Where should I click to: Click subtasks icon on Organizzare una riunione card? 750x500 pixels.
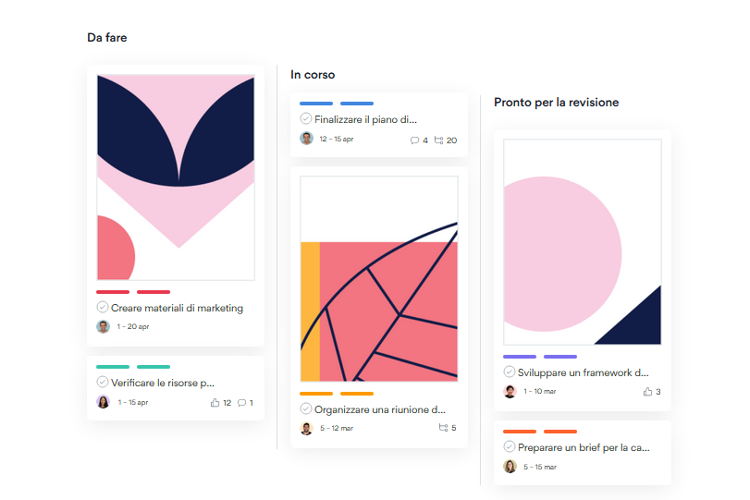[443, 428]
